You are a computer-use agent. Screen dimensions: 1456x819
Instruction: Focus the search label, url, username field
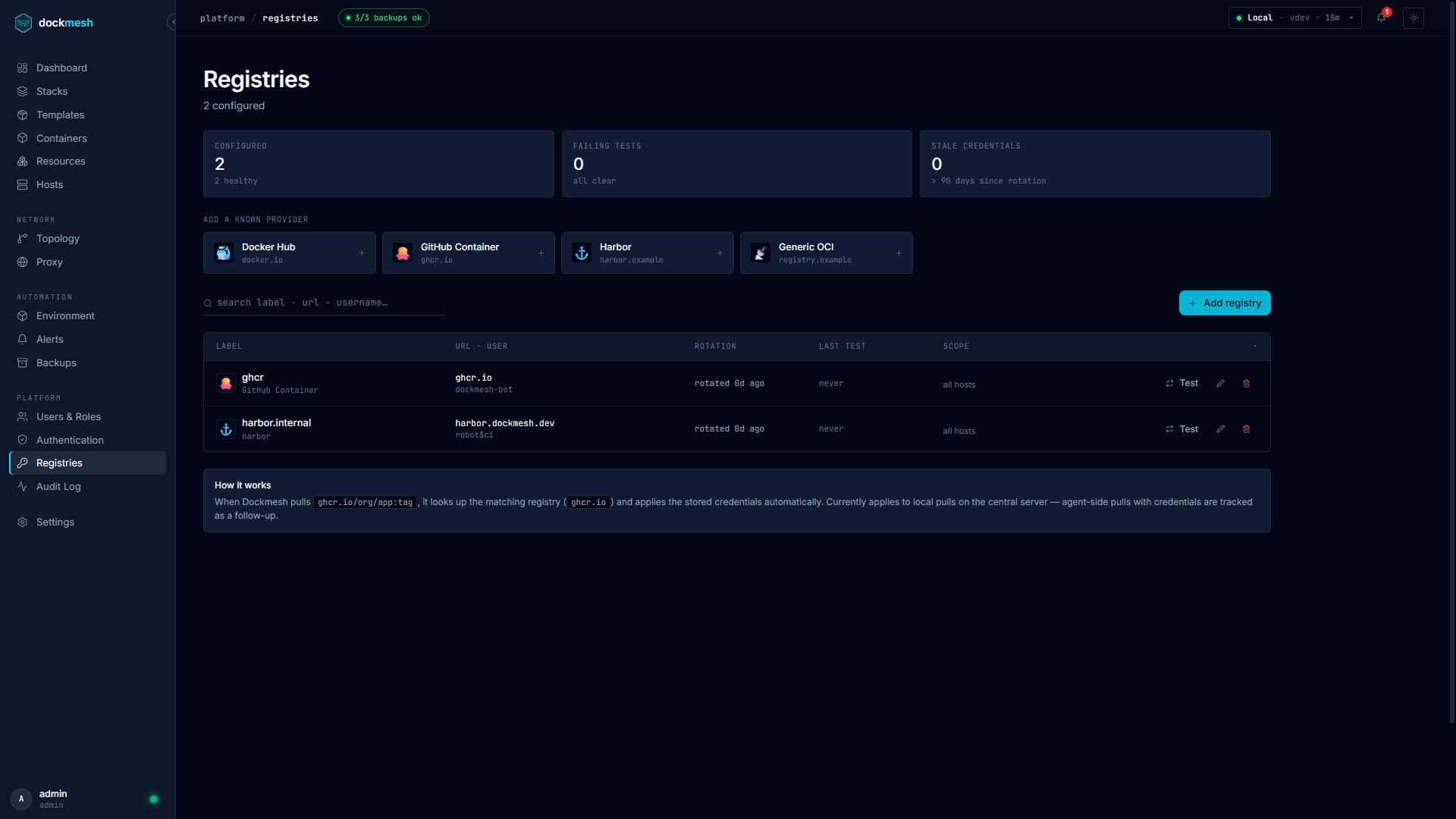click(325, 303)
